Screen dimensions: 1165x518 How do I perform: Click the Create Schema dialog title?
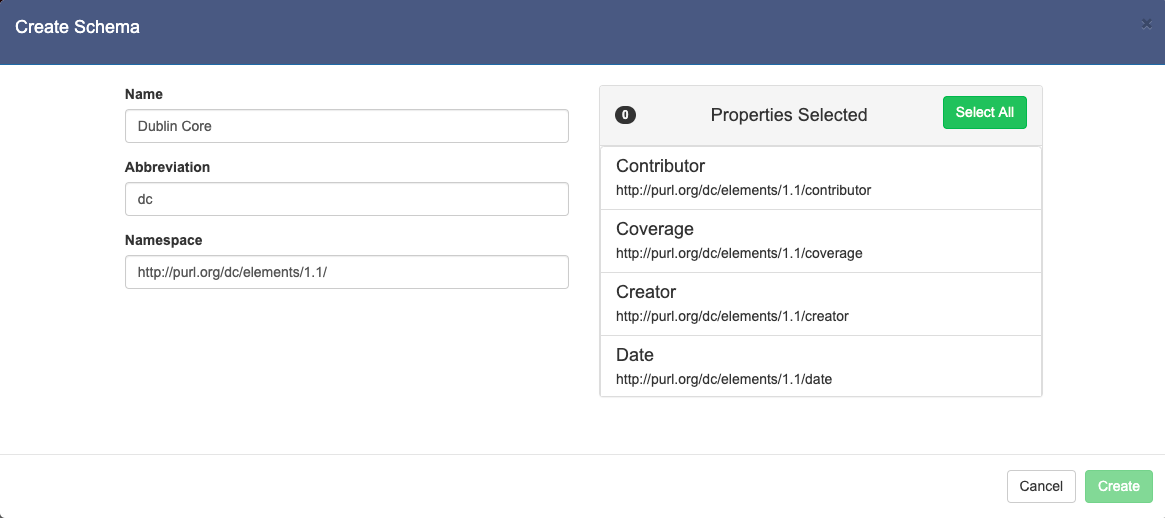coord(77,27)
